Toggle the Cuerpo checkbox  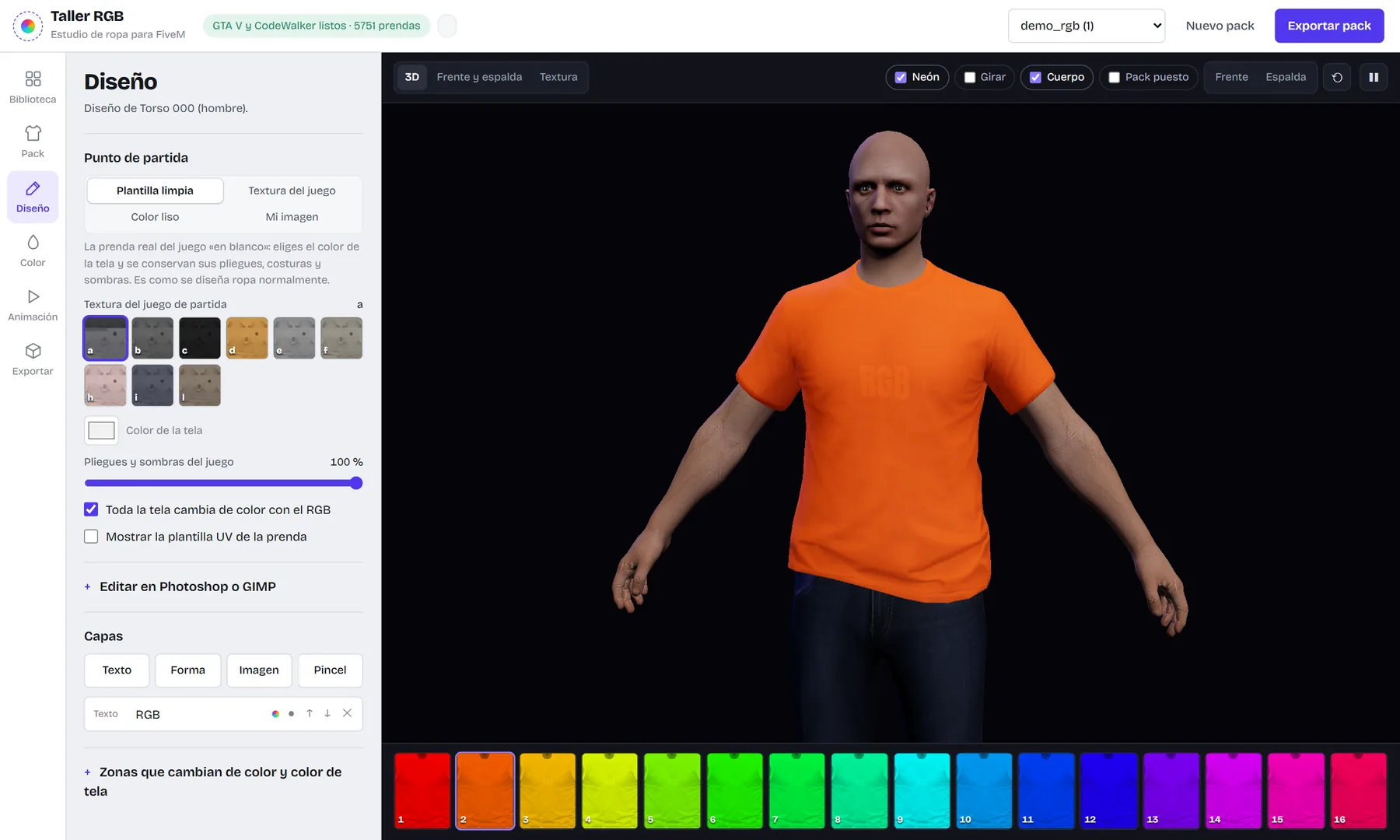[1035, 77]
